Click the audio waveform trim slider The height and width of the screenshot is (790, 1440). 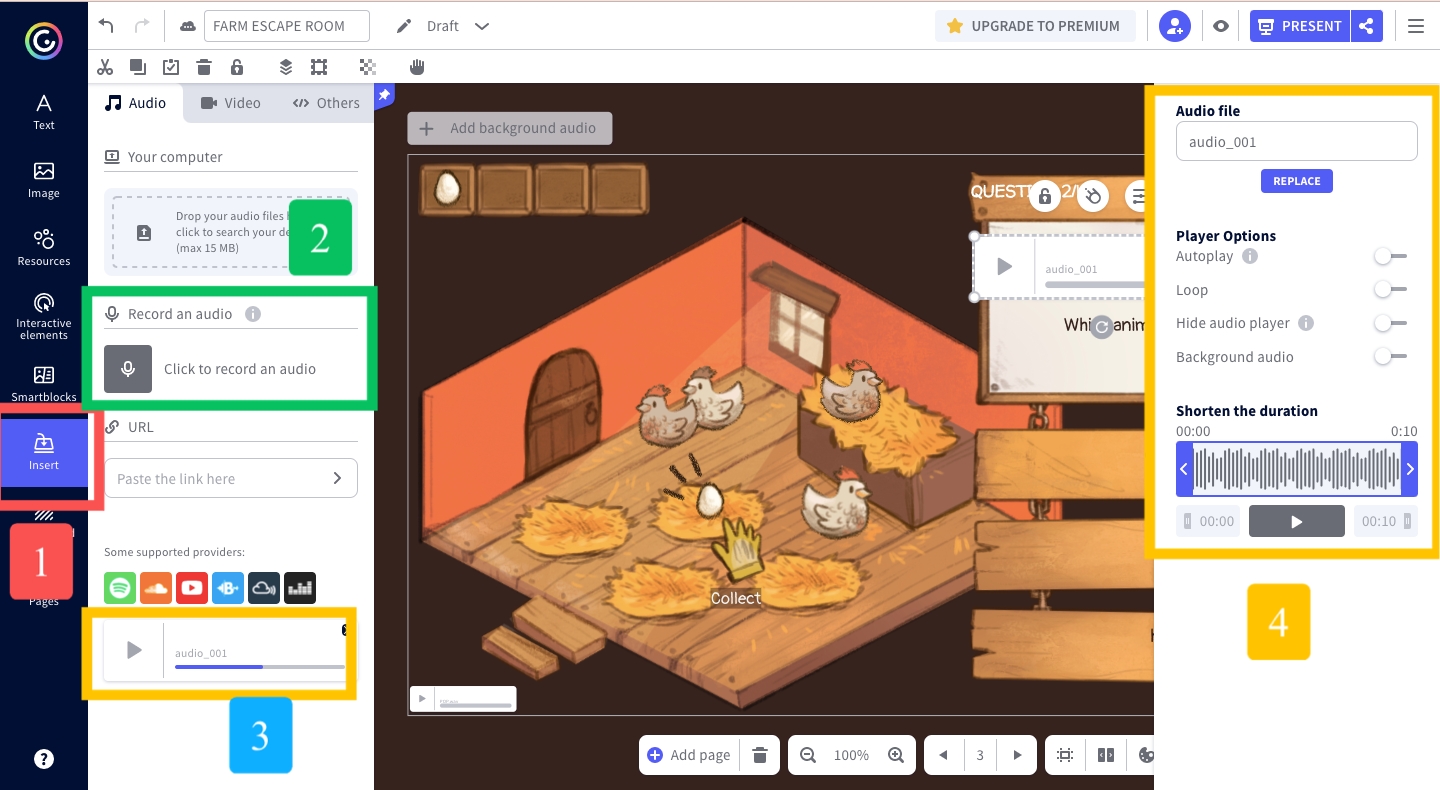(1297, 469)
